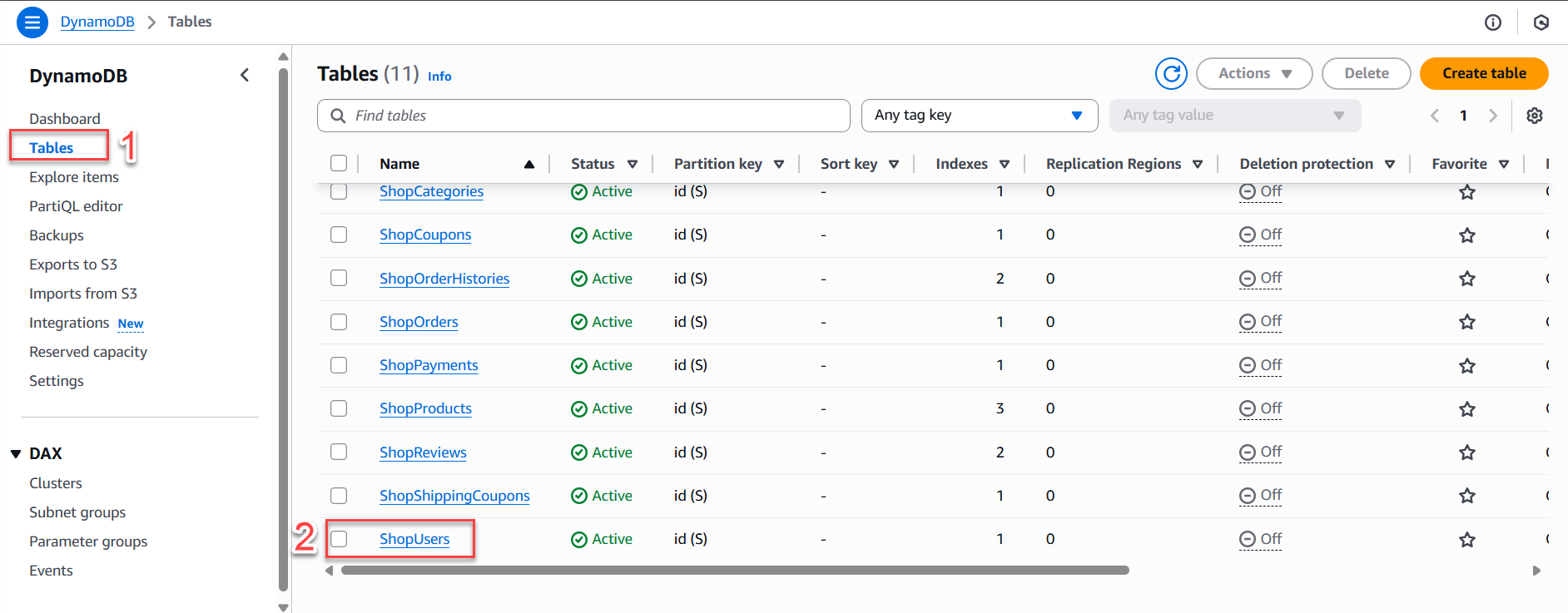Check the ShopReviews row checkbox
The width and height of the screenshot is (1568, 613).
click(x=339, y=452)
